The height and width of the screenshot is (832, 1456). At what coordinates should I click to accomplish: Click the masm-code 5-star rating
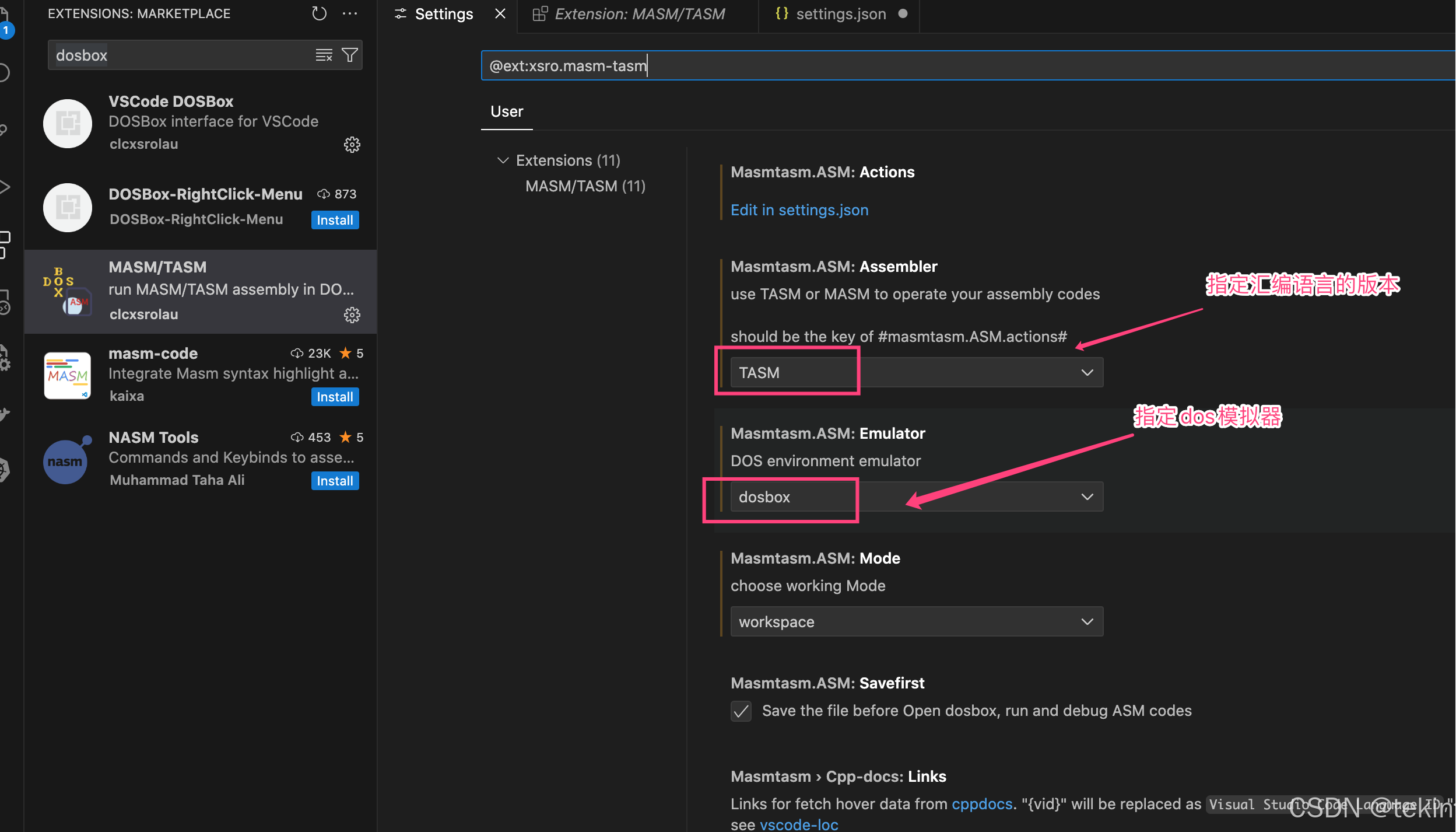point(352,353)
